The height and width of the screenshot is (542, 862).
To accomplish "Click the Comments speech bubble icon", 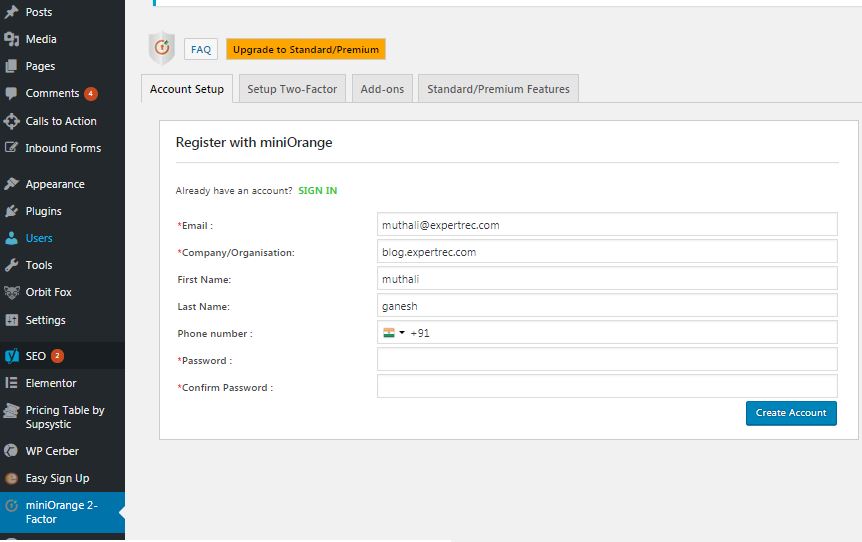I will [11, 93].
